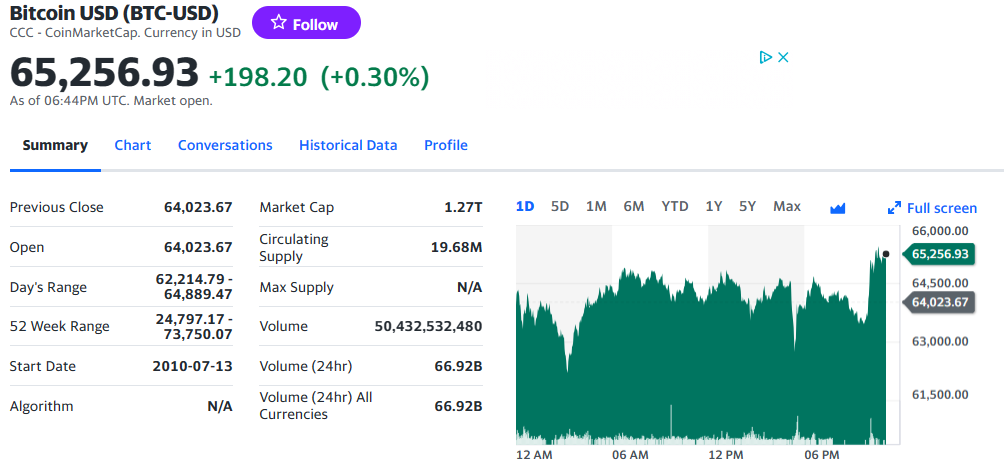Screen dimensions: 1004x467
Task: Select the 5D chart range
Action: tap(560, 206)
